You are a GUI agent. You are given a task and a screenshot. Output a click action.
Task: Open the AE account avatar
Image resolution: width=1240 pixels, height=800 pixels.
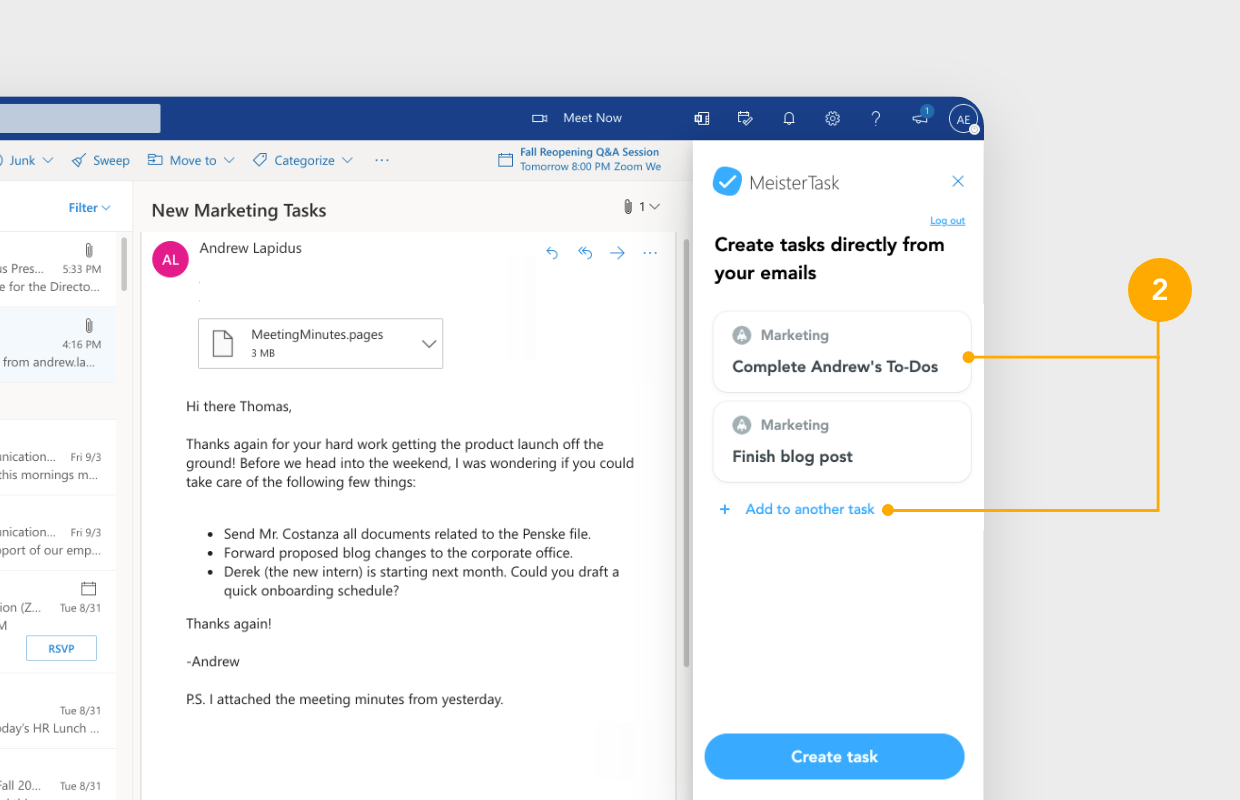point(963,119)
